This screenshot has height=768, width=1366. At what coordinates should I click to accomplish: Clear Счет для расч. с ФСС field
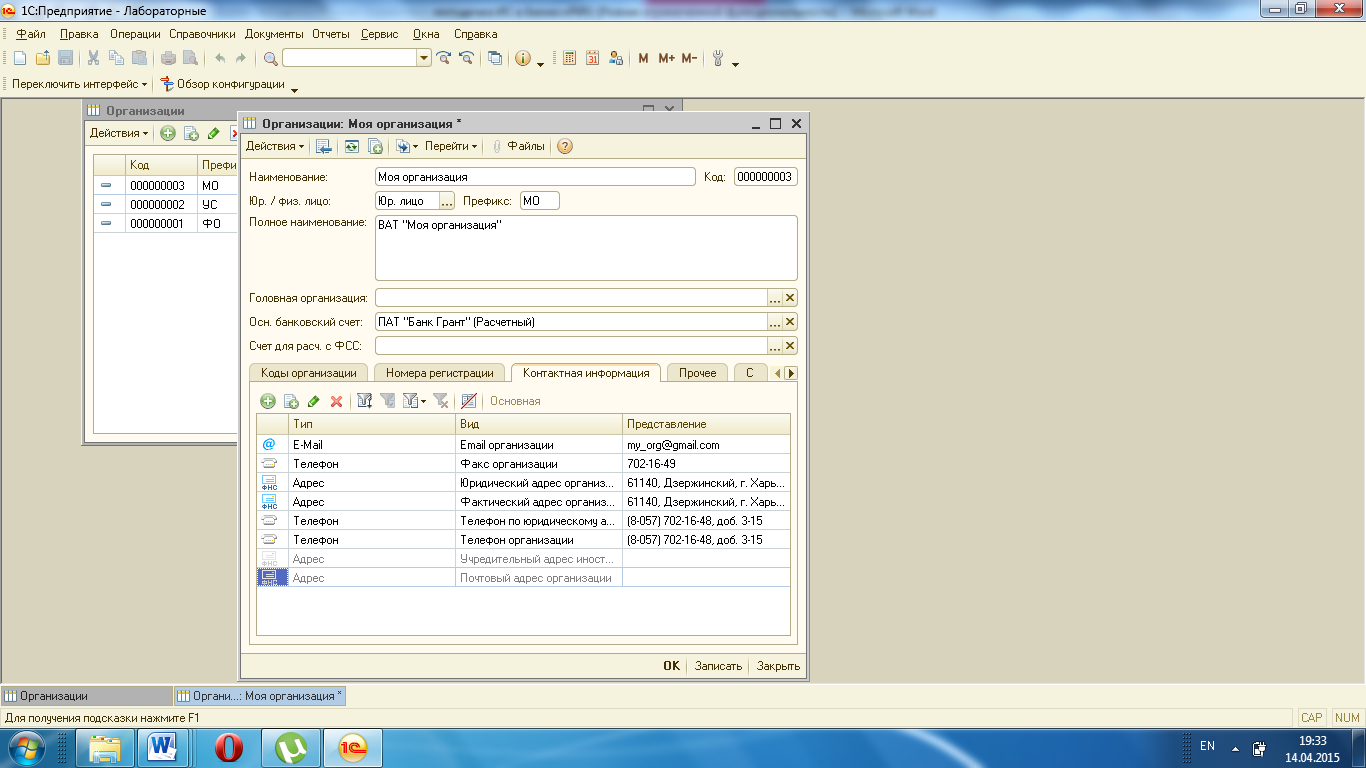click(790, 346)
